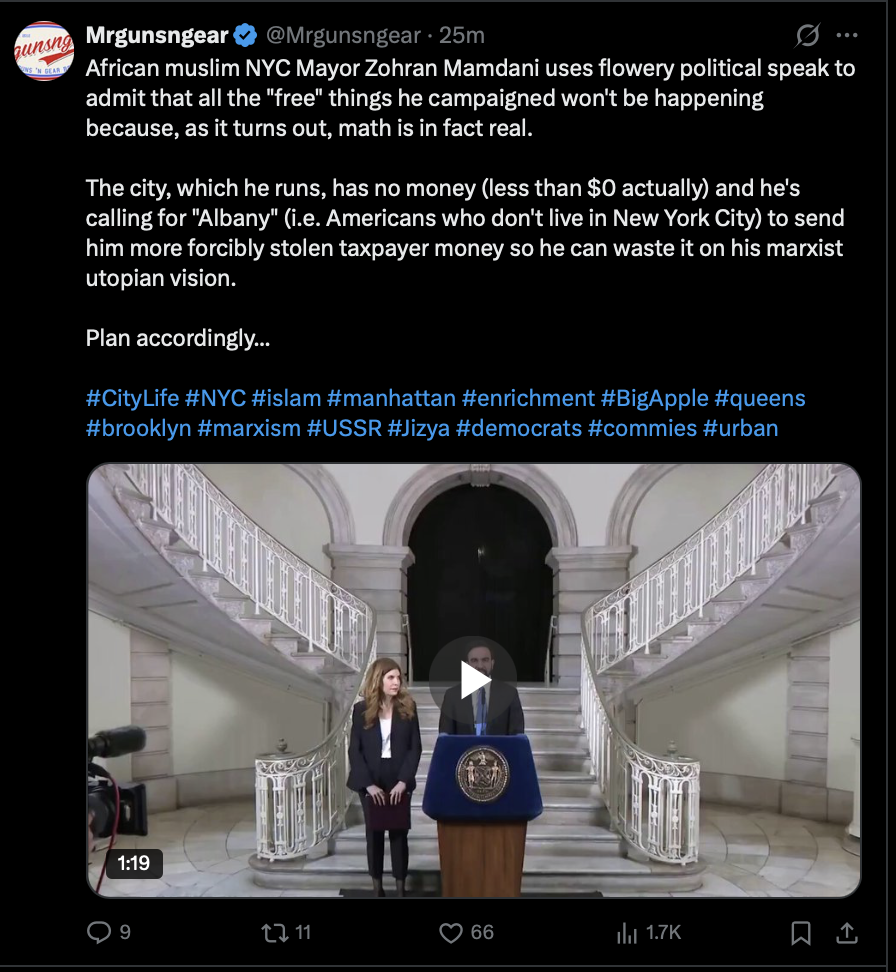
Task: Click the 1:19 video duration badge
Action: (x=134, y=863)
